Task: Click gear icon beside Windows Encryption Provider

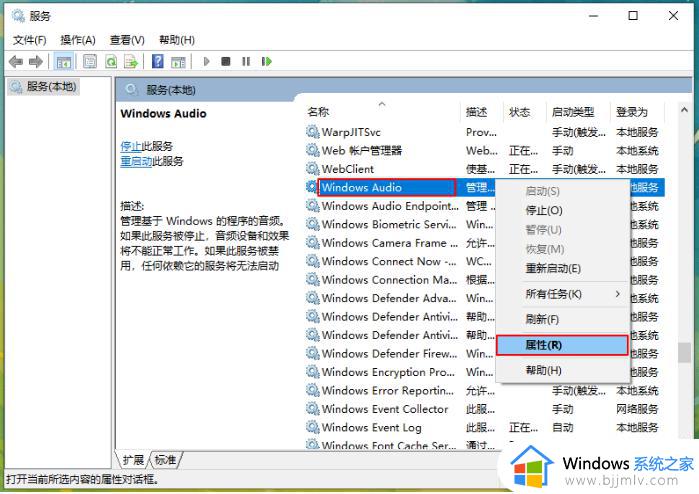Action: tap(312, 372)
